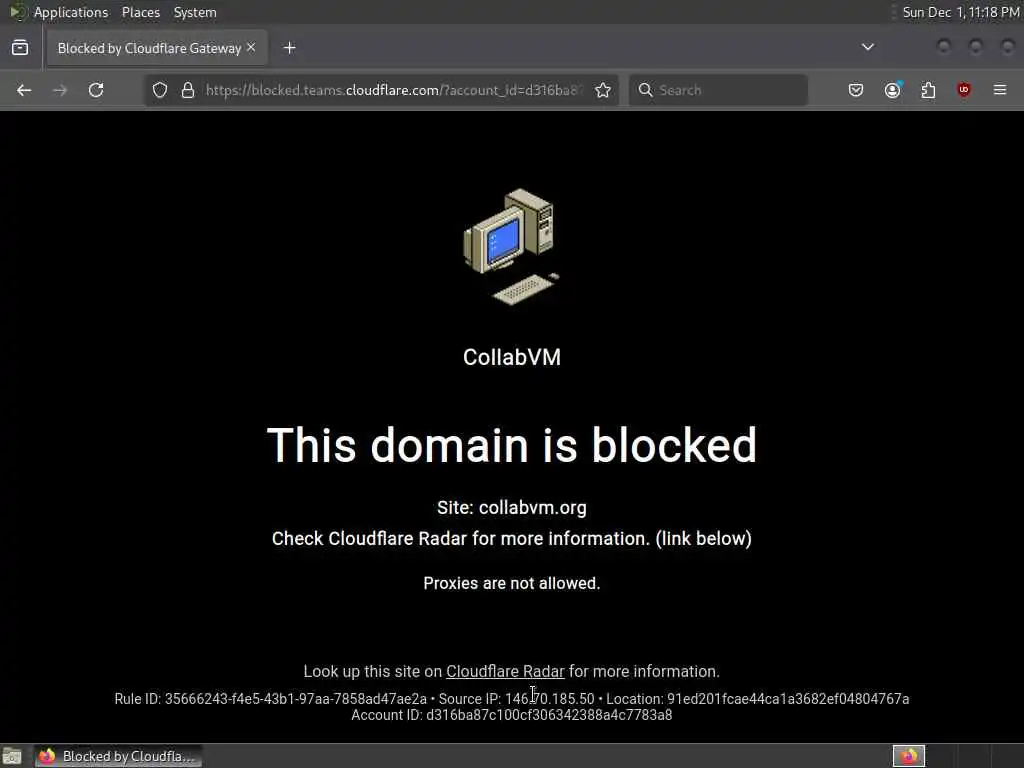Open Firefox hamburger application menu
Image resolution: width=1024 pixels, height=768 pixels.
pyautogui.click(x=1000, y=90)
